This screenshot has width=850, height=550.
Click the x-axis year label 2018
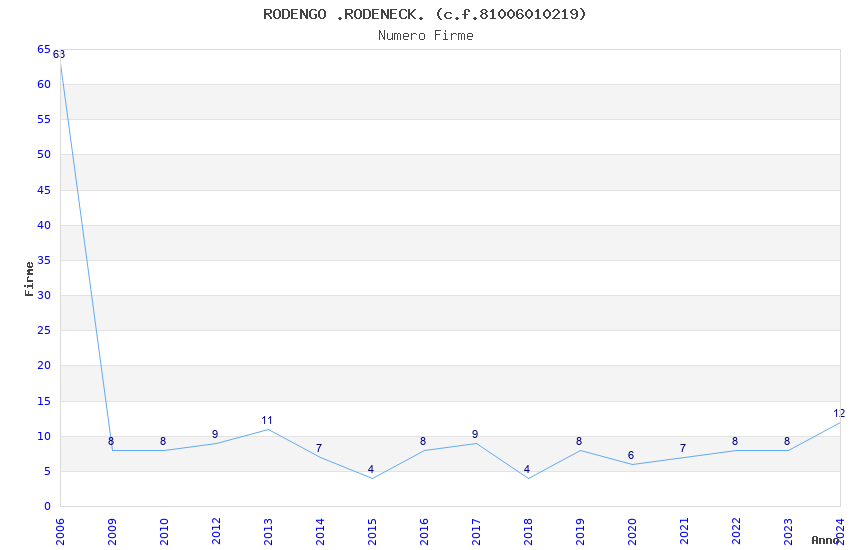tap(528, 531)
